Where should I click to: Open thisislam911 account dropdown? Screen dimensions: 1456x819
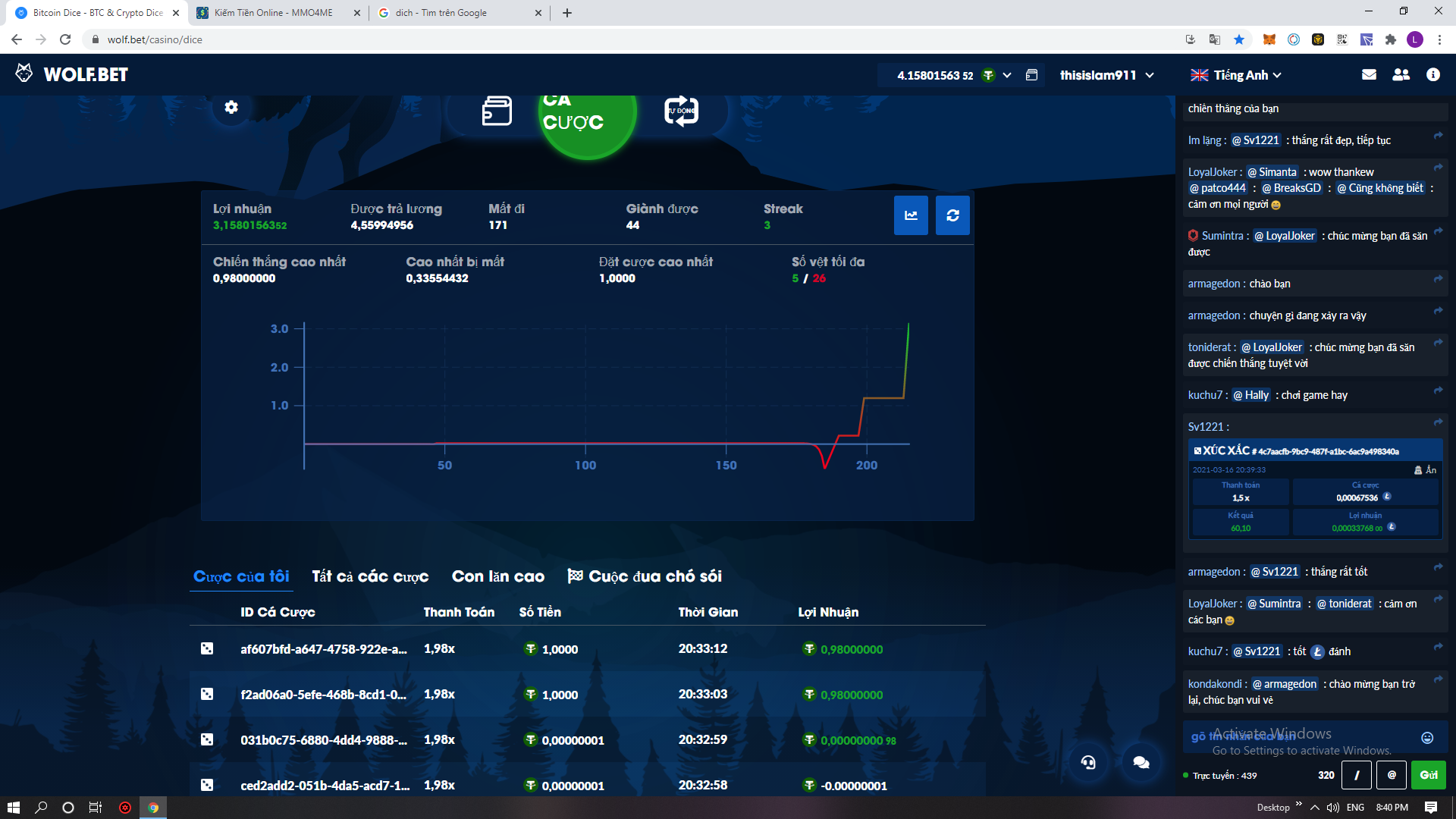tap(1106, 75)
